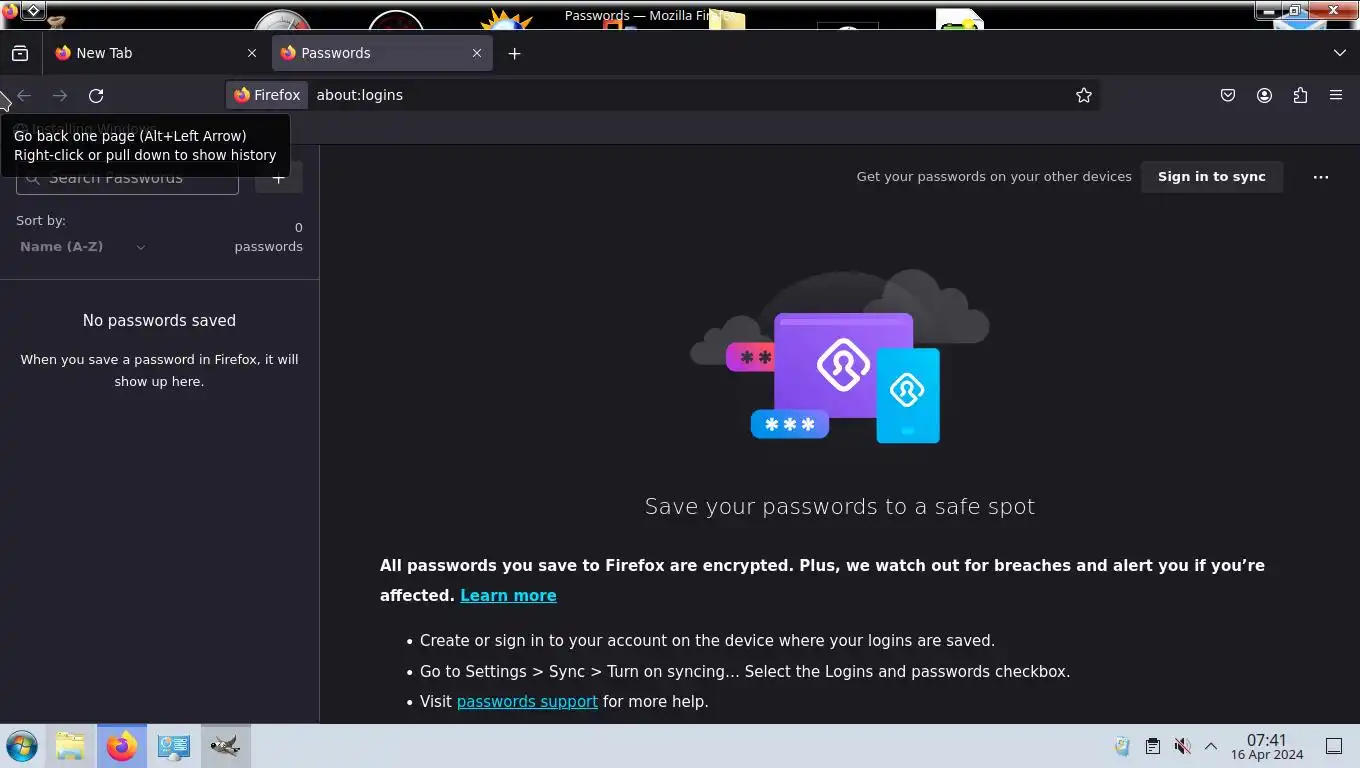The width and height of the screenshot is (1360, 768).
Task: Open the passwords support link
Action: (x=527, y=702)
